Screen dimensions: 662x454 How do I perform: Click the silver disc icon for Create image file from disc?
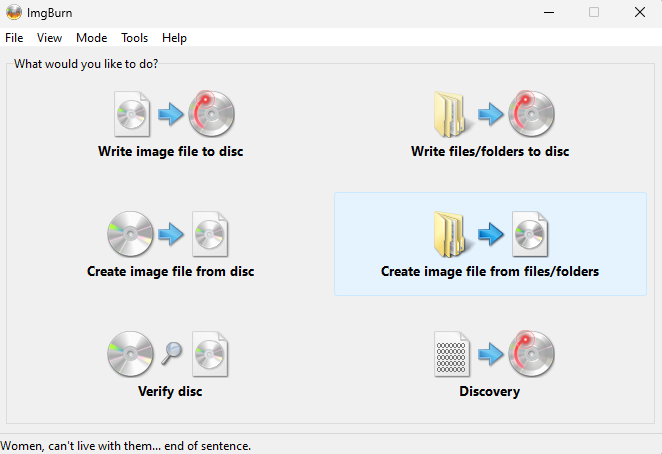[x=130, y=233]
